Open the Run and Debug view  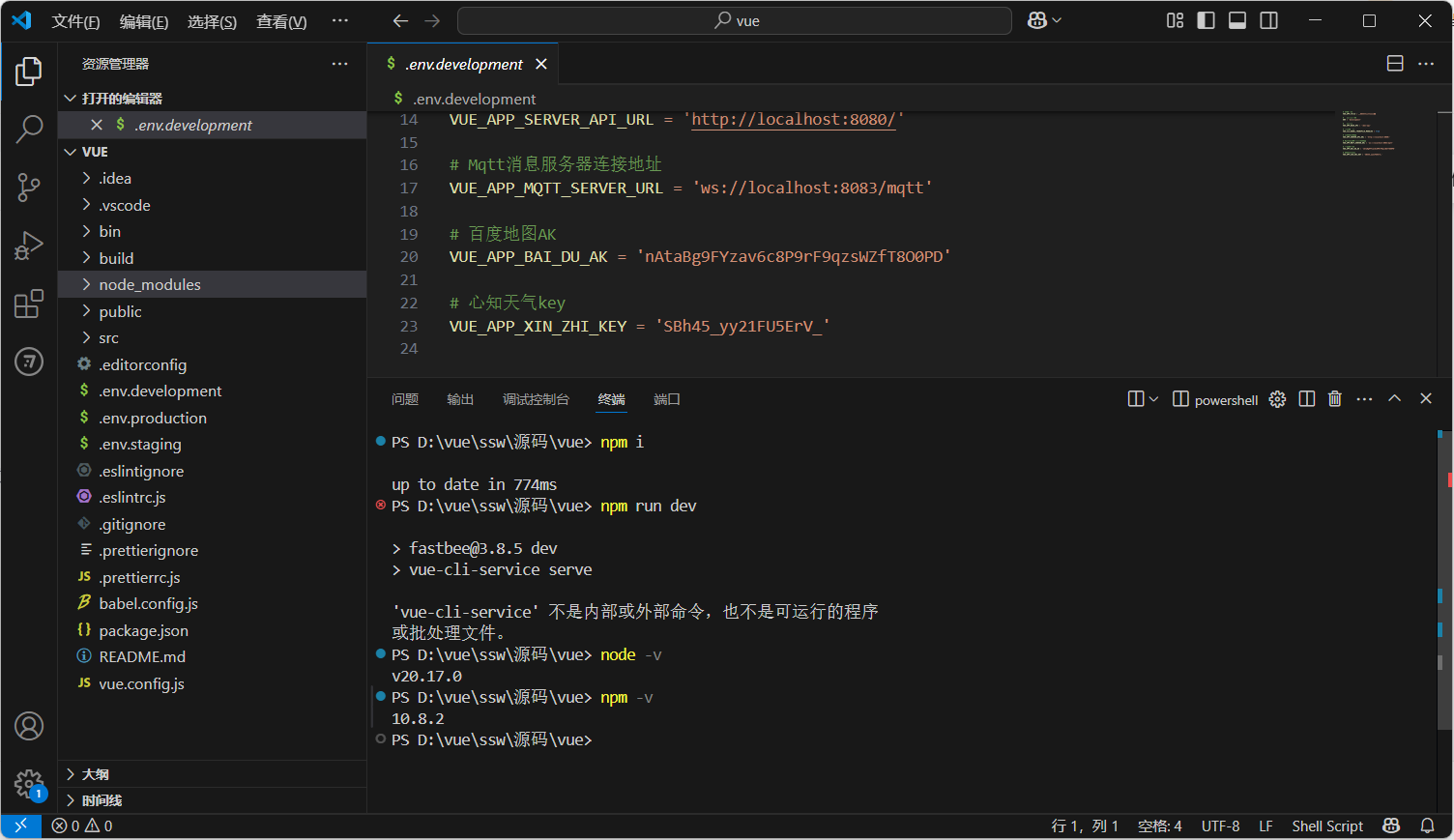coord(29,246)
